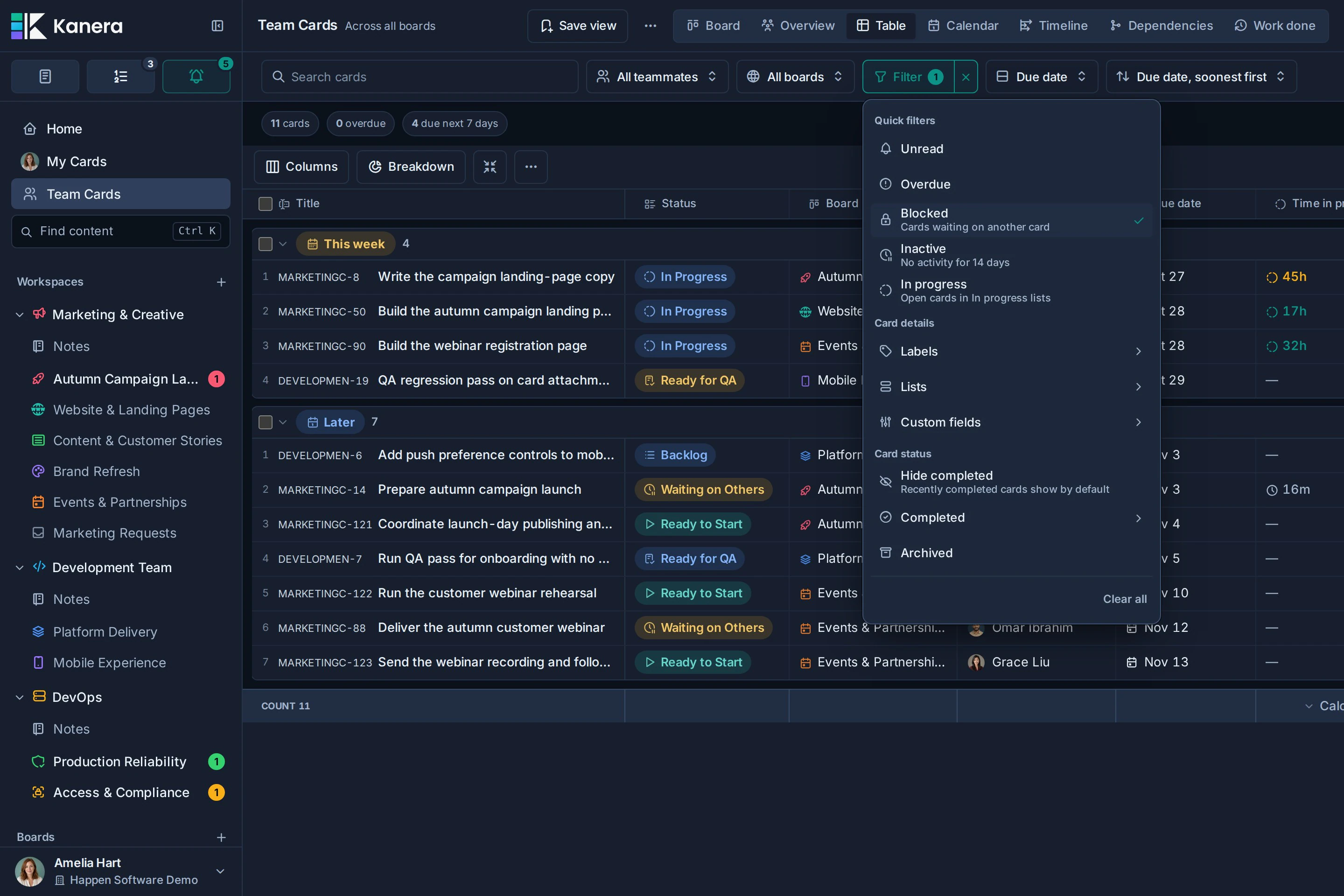Open the document panel icon in sidebar
This screenshot has width=1344, height=896.
(x=45, y=76)
